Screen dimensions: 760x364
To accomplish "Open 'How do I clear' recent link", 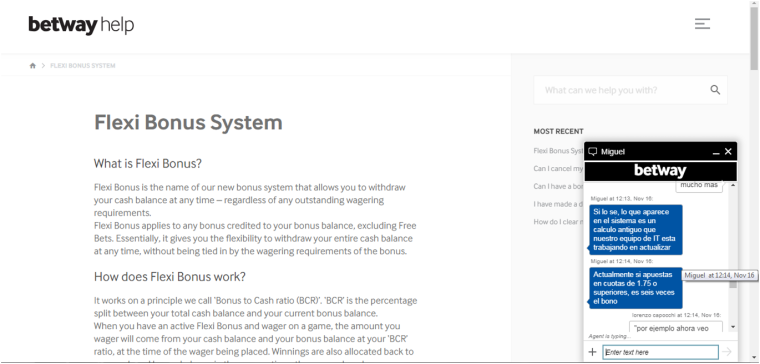I will (558, 222).
